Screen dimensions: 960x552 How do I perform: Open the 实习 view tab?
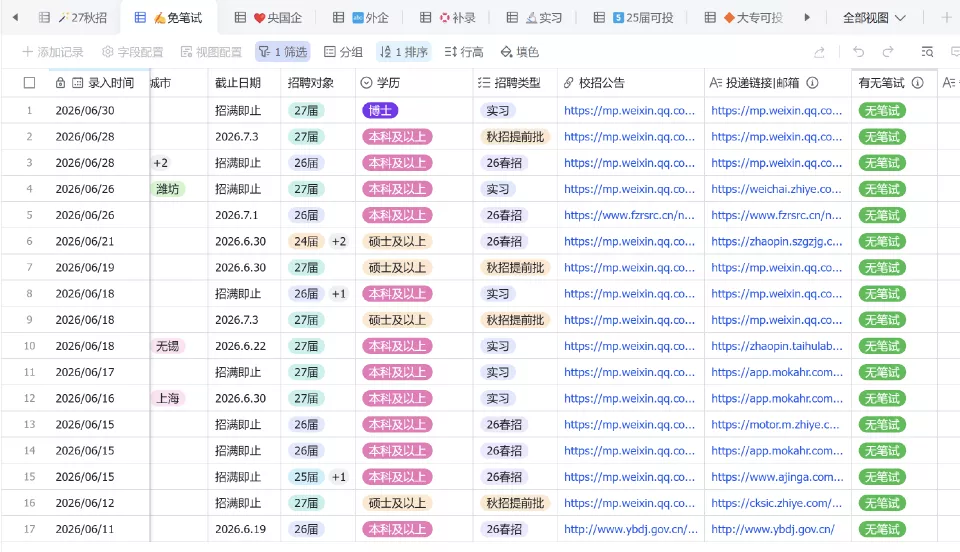tap(534, 18)
